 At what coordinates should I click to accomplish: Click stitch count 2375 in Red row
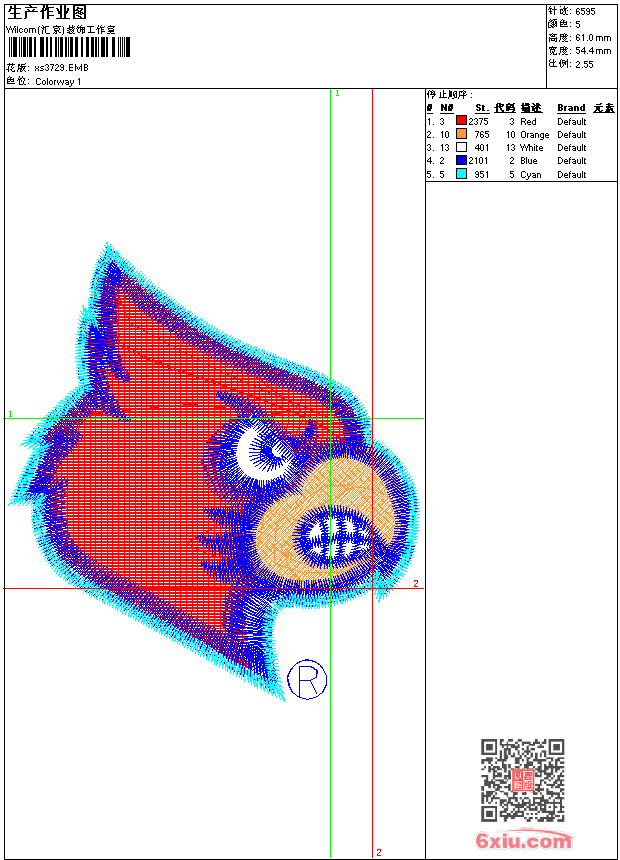point(478,122)
